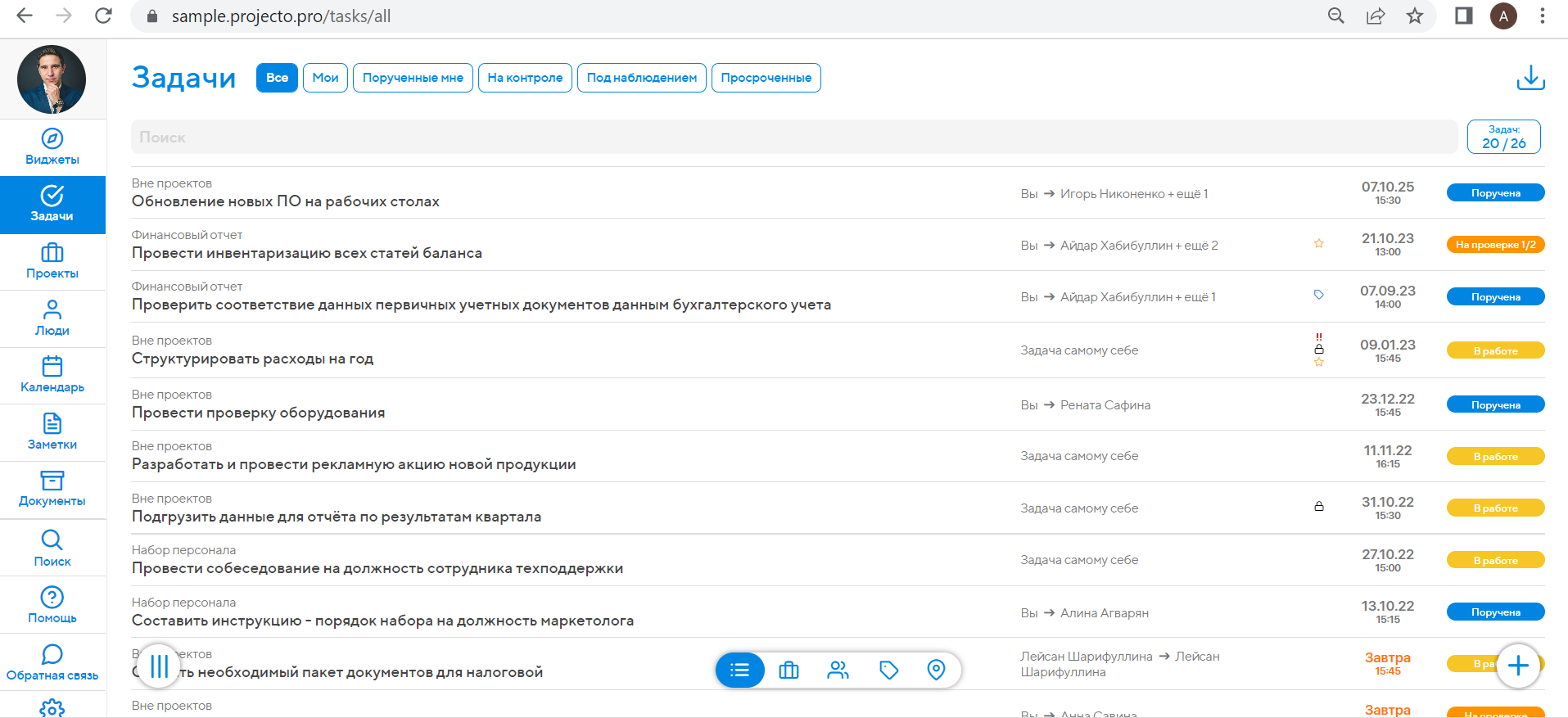1568x718 pixels.
Task: Click the location pin icon in bottom toolbar
Action: click(x=936, y=671)
